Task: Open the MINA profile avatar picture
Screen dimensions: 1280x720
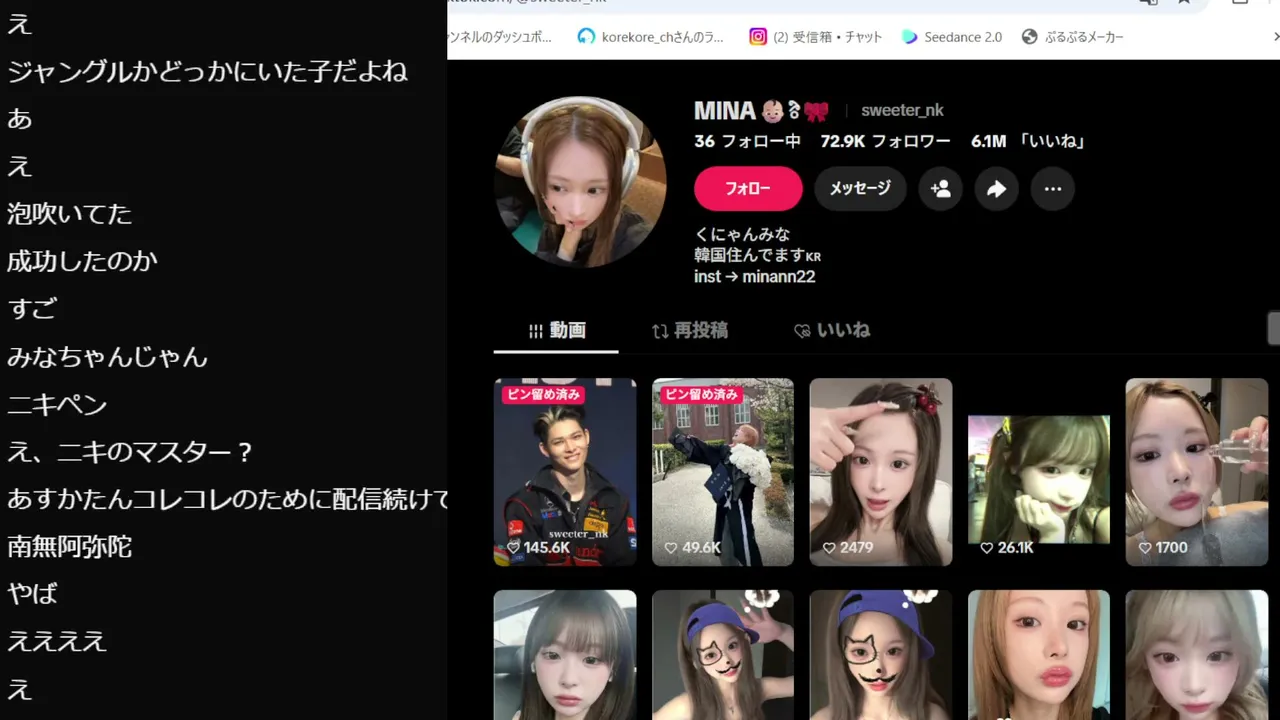Action: pyautogui.click(x=580, y=182)
